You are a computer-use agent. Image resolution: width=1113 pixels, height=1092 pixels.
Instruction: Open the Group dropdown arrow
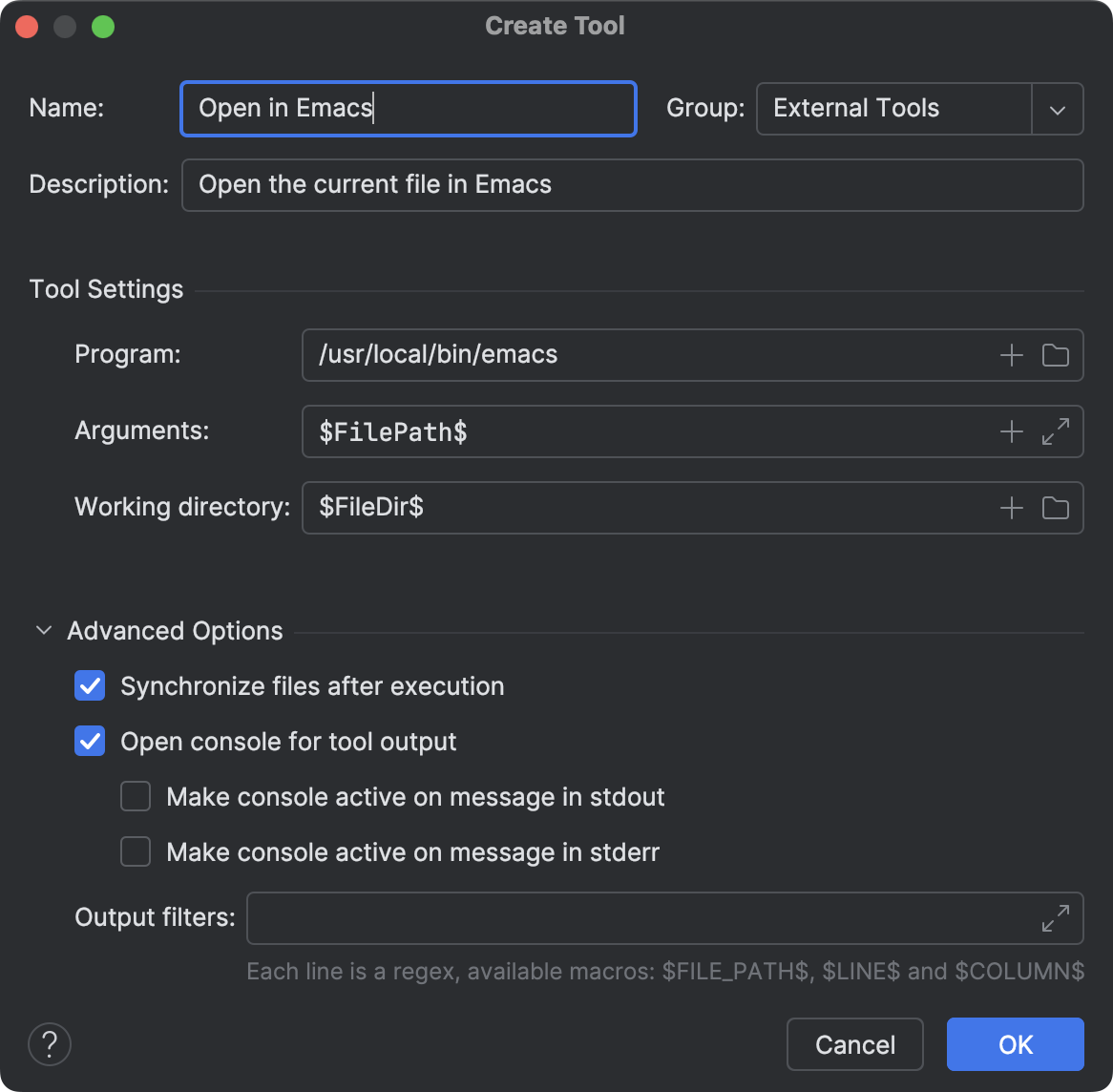click(x=1057, y=109)
